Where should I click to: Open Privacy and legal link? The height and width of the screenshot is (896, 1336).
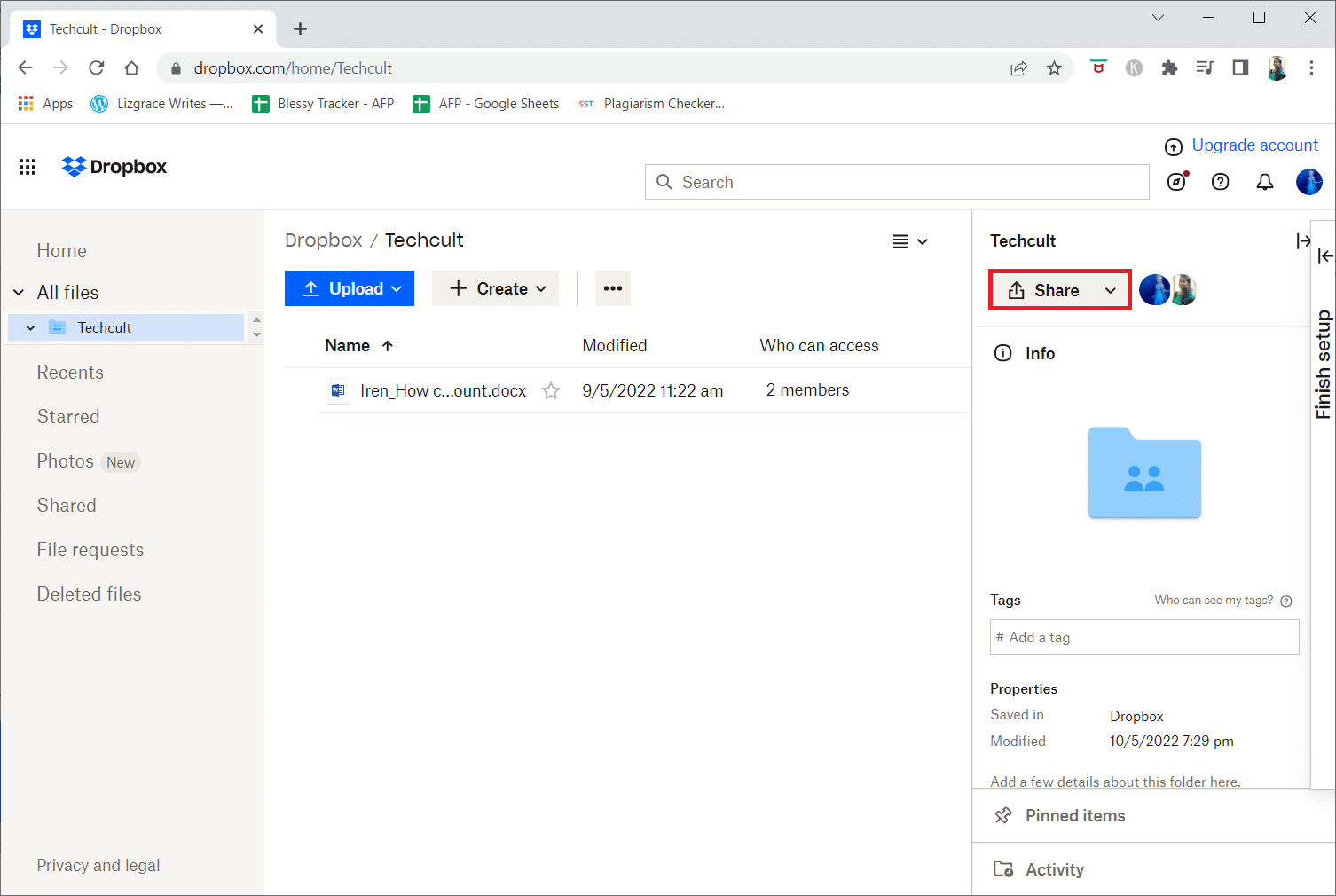tap(98, 866)
